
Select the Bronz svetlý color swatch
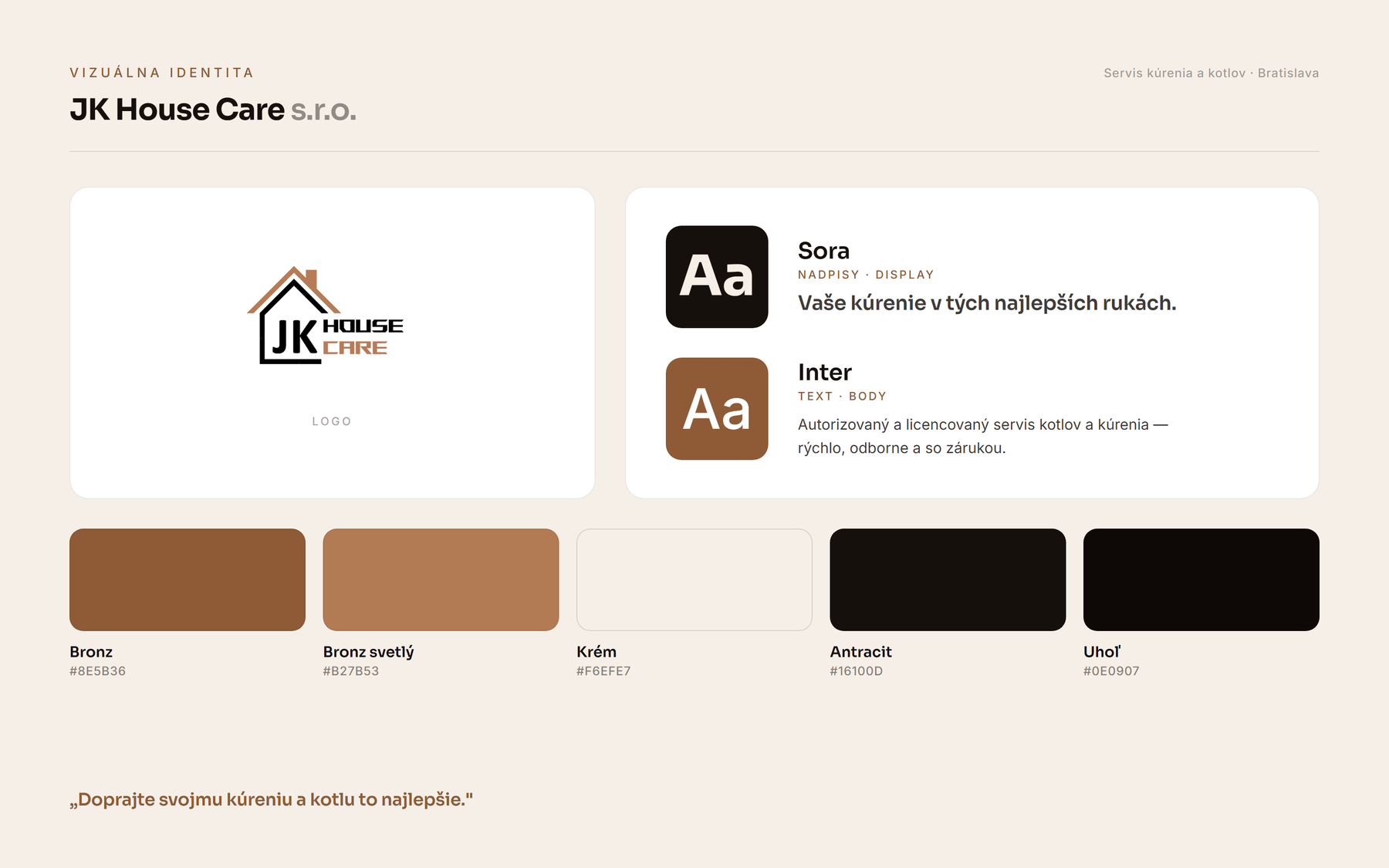[441, 579]
